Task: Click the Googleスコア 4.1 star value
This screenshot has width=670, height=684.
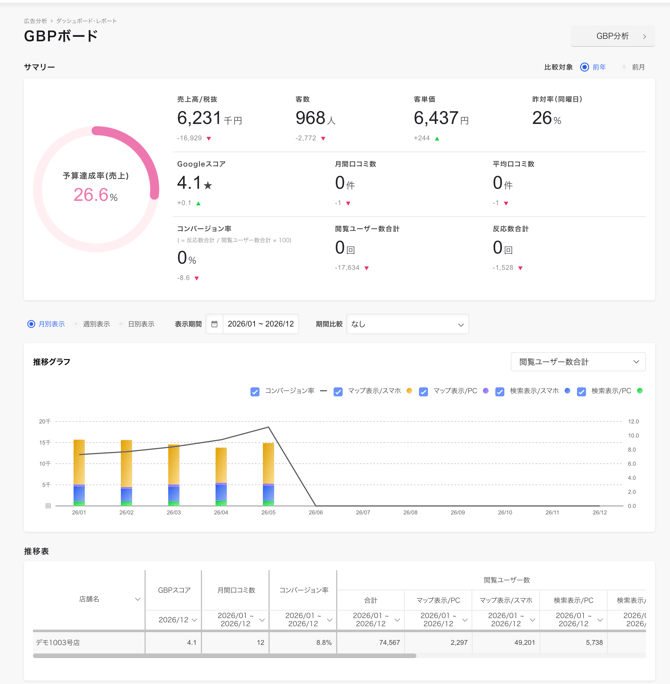Action: tap(194, 183)
